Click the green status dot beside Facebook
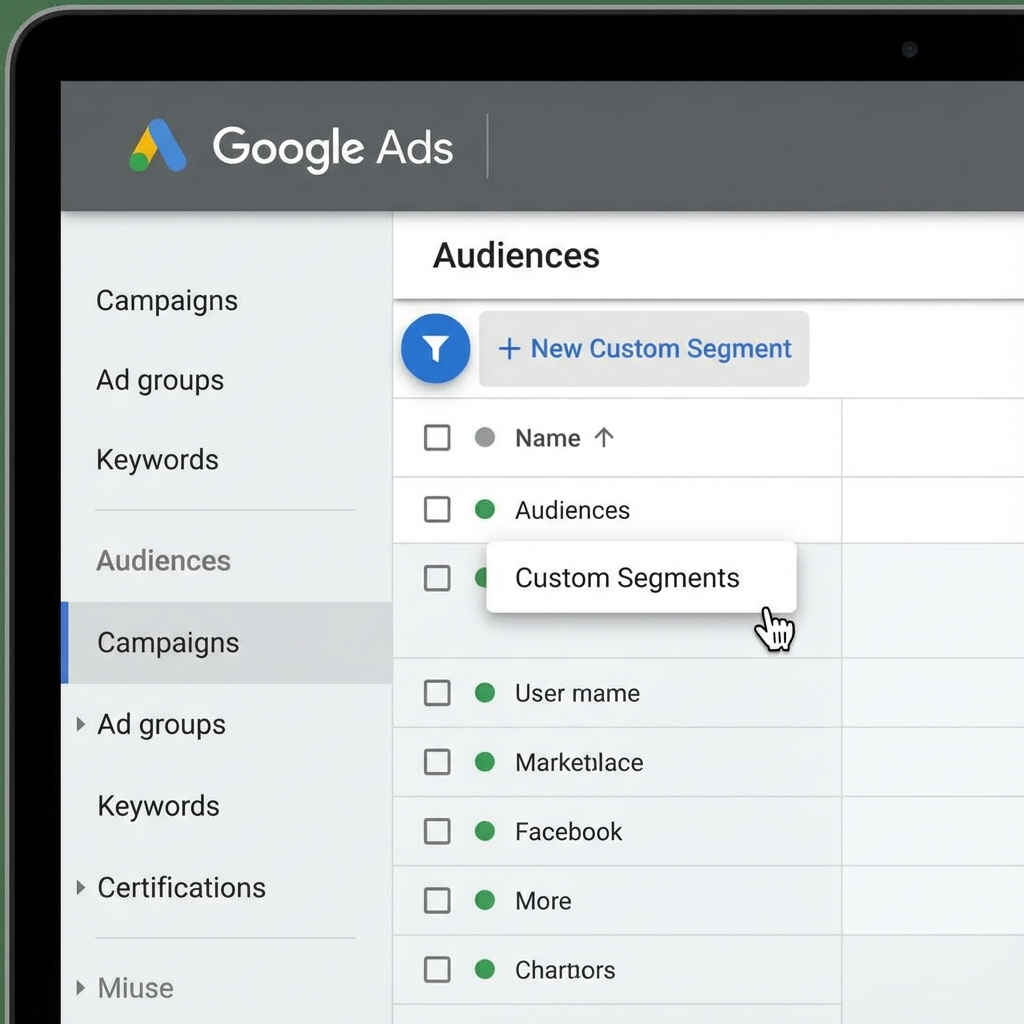1024x1024 pixels. [485, 831]
